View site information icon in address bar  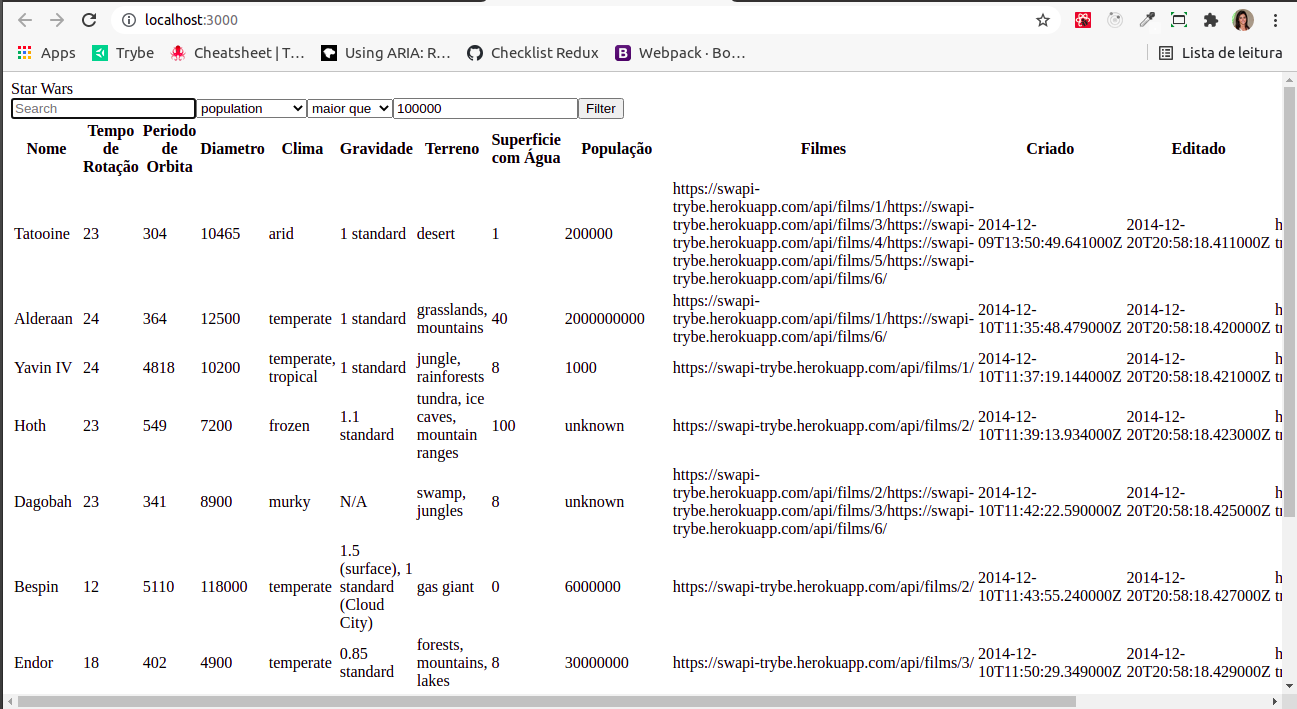[128, 20]
